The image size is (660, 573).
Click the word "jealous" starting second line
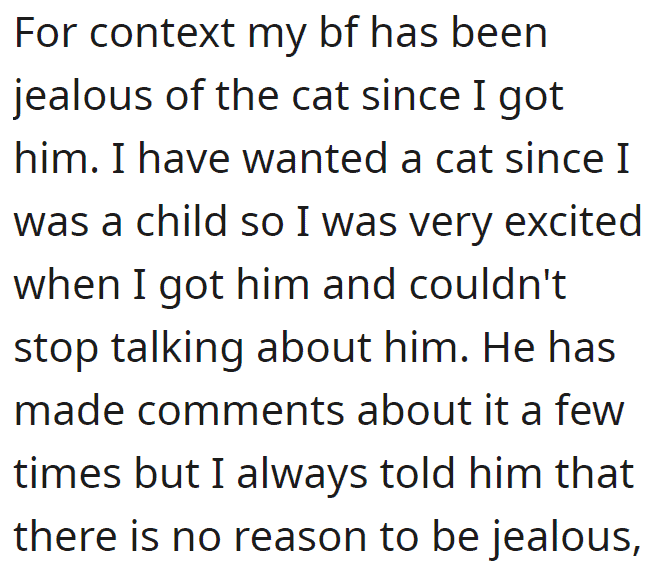click(83, 97)
